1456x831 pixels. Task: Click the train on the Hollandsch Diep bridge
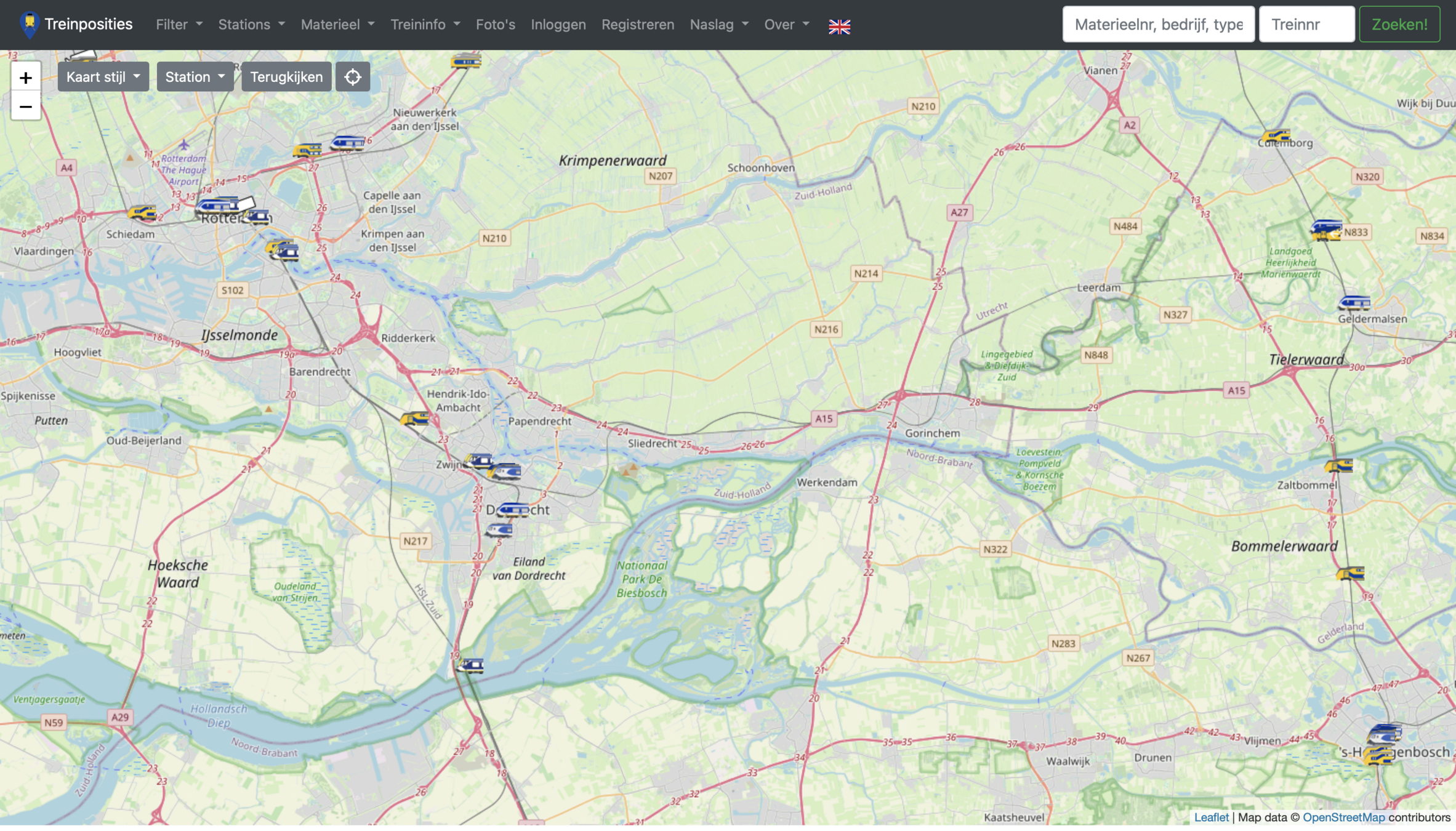click(x=470, y=665)
